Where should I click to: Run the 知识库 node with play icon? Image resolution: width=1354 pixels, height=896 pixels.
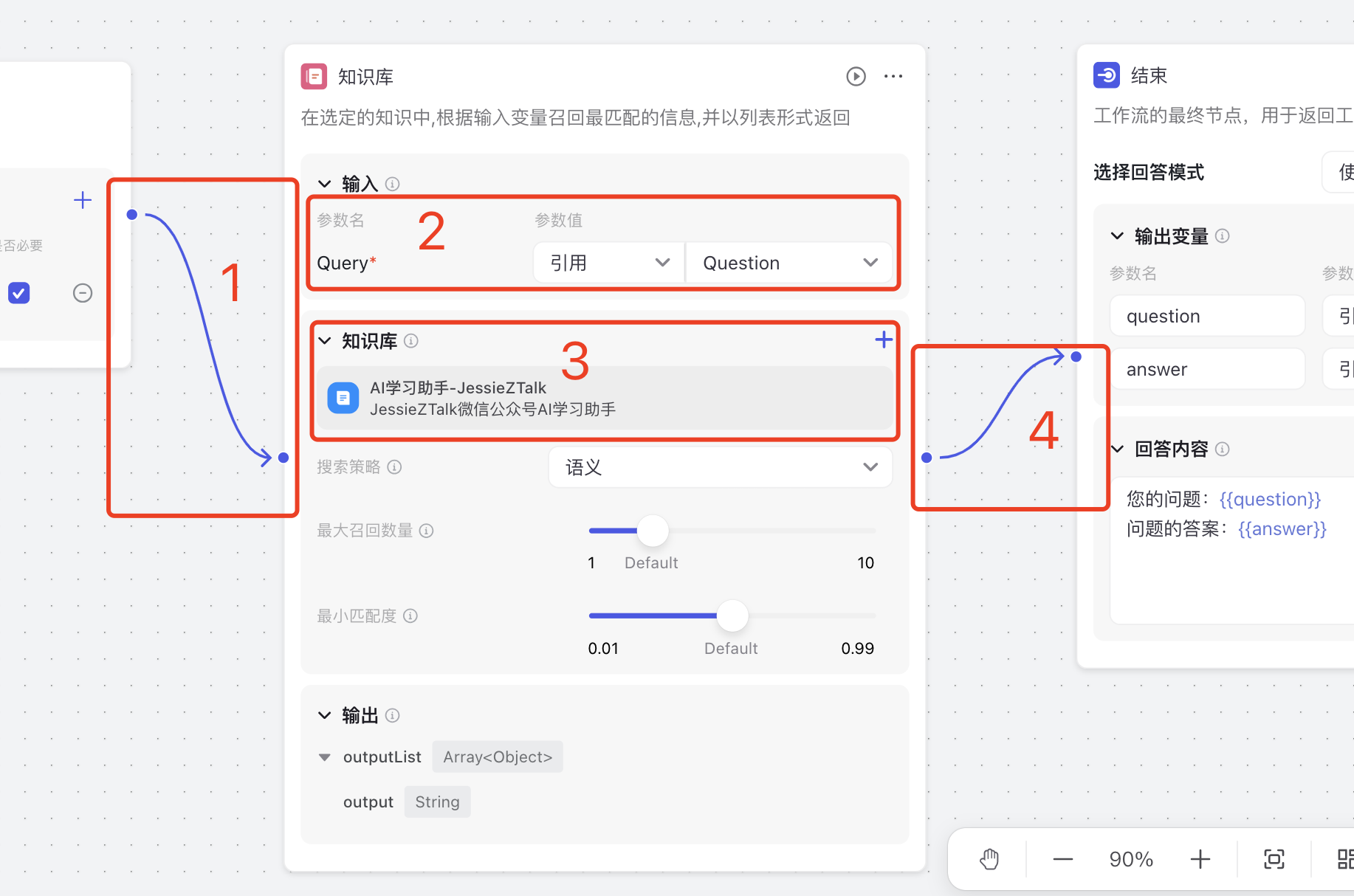click(856, 77)
